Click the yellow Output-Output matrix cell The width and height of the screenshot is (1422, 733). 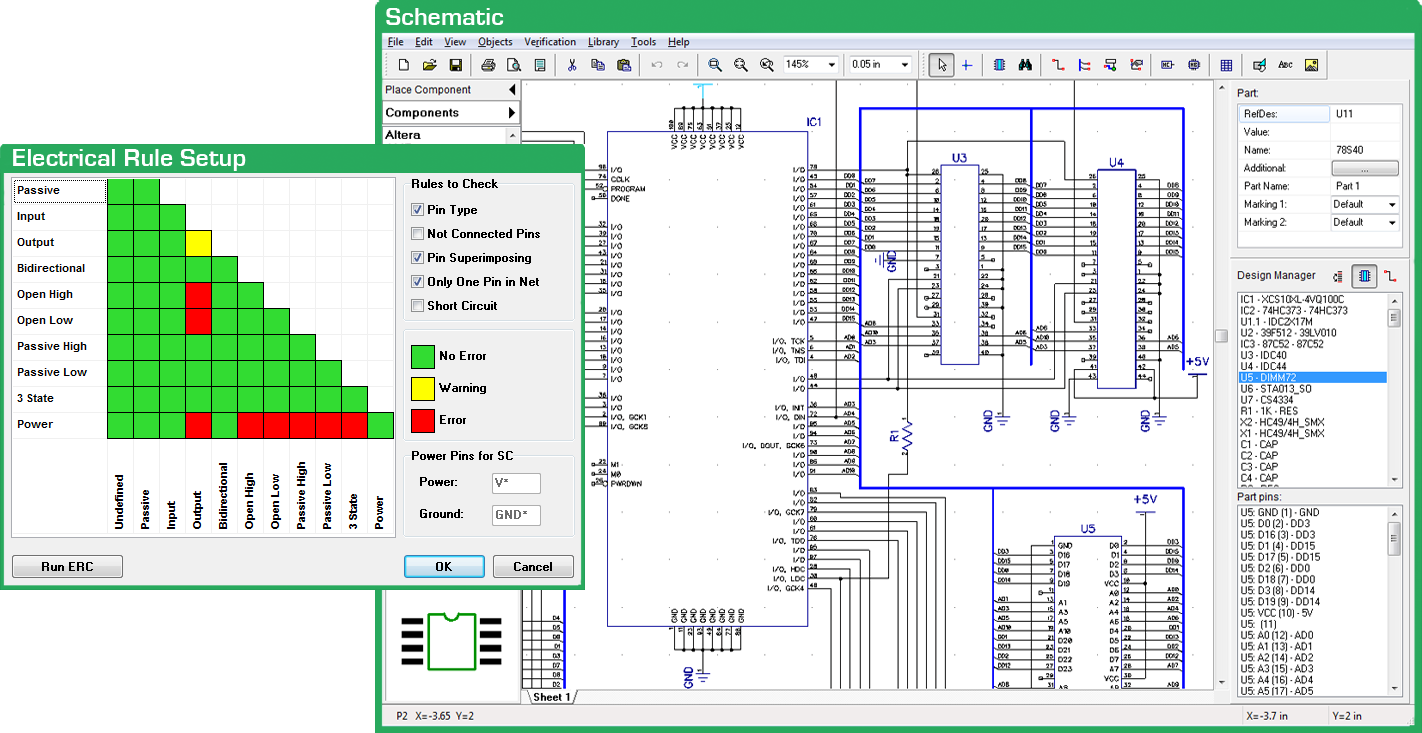click(x=198, y=243)
